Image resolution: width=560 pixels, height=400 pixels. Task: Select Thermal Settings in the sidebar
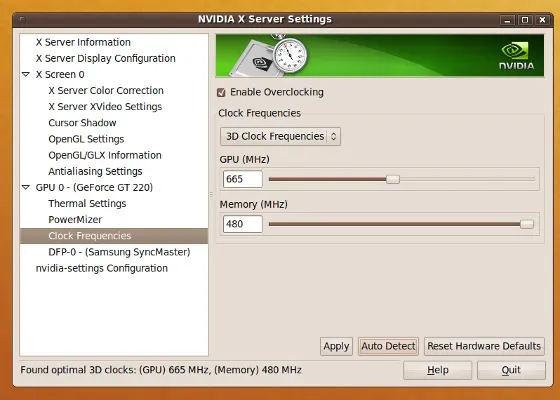click(x=87, y=204)
